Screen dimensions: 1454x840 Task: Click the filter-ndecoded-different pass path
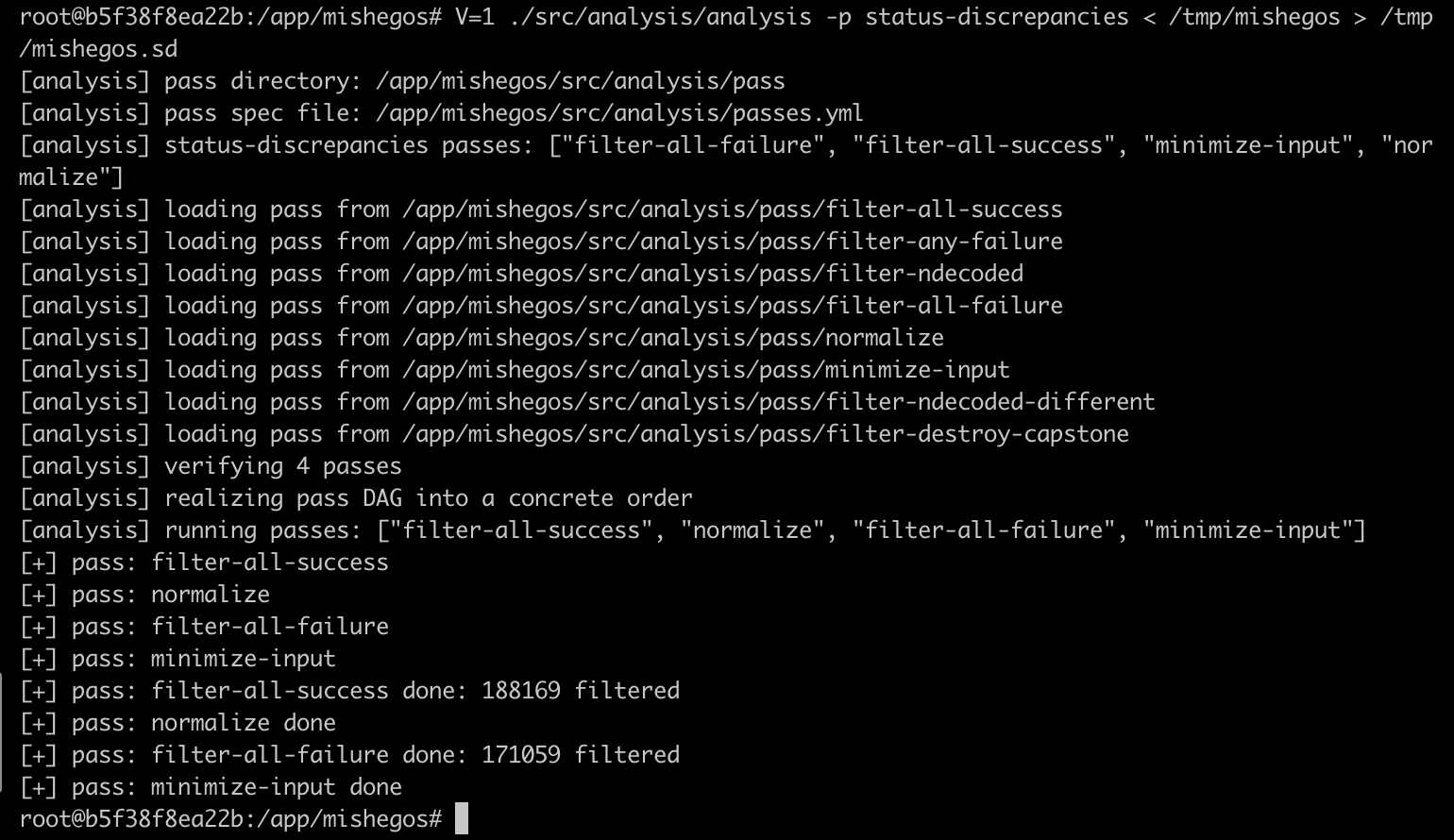[x=778, y=402]
